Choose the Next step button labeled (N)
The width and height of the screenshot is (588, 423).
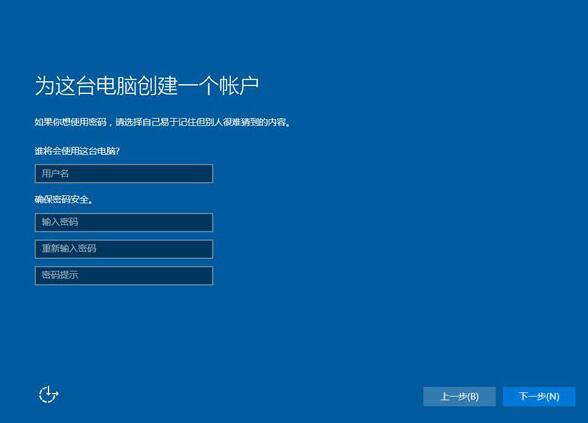click(x=539, y=396)
